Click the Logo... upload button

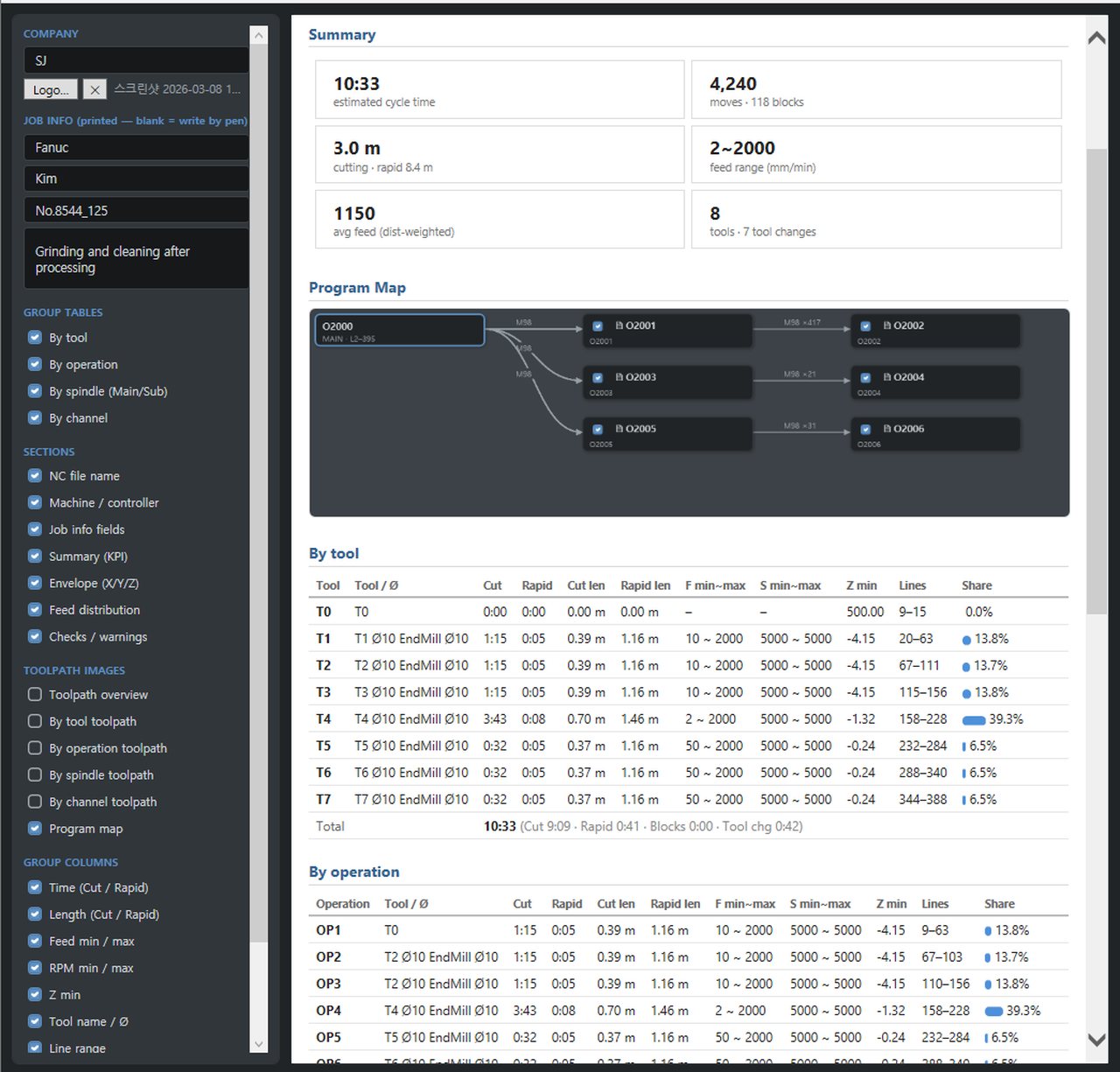pyautogui.click(x=51, y=89)
